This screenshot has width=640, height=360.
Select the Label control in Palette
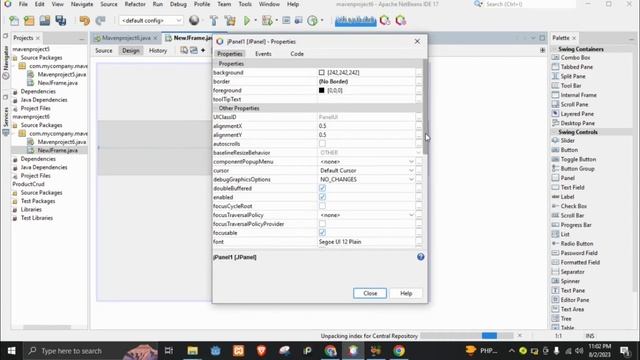[567, 197]
